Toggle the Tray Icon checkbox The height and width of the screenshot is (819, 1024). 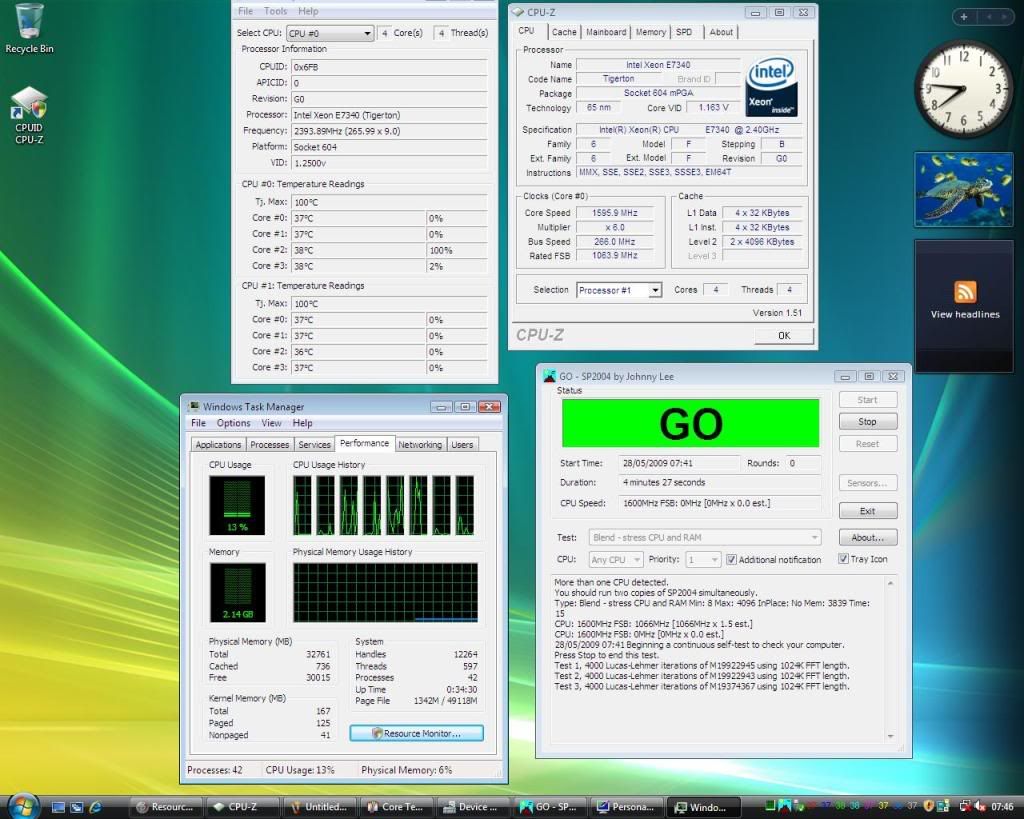point(843,559)
